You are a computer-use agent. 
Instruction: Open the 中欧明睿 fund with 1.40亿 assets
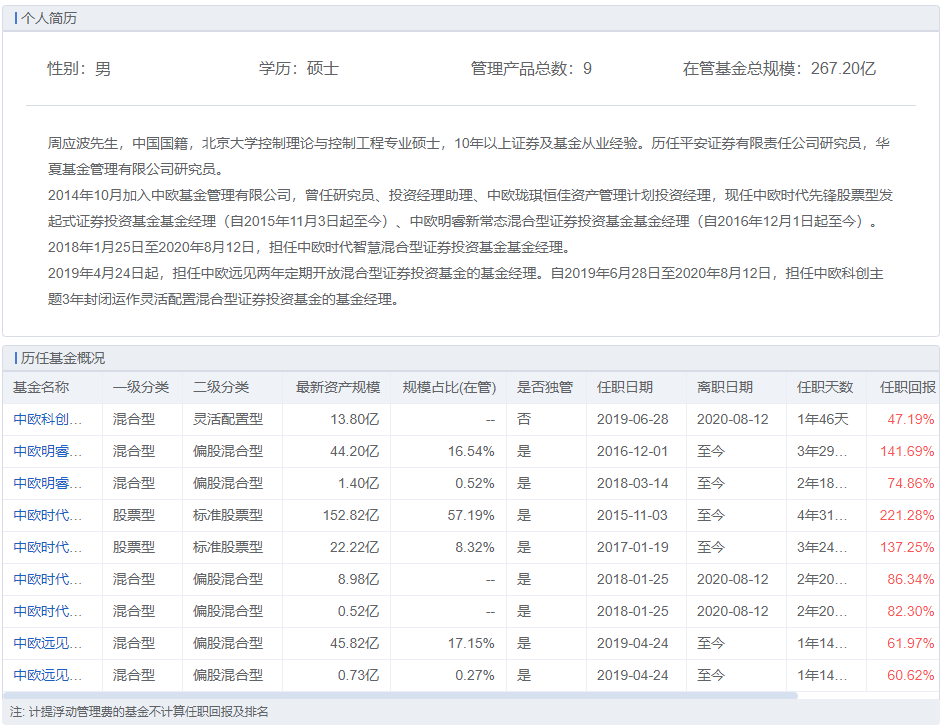coord(47,483)
